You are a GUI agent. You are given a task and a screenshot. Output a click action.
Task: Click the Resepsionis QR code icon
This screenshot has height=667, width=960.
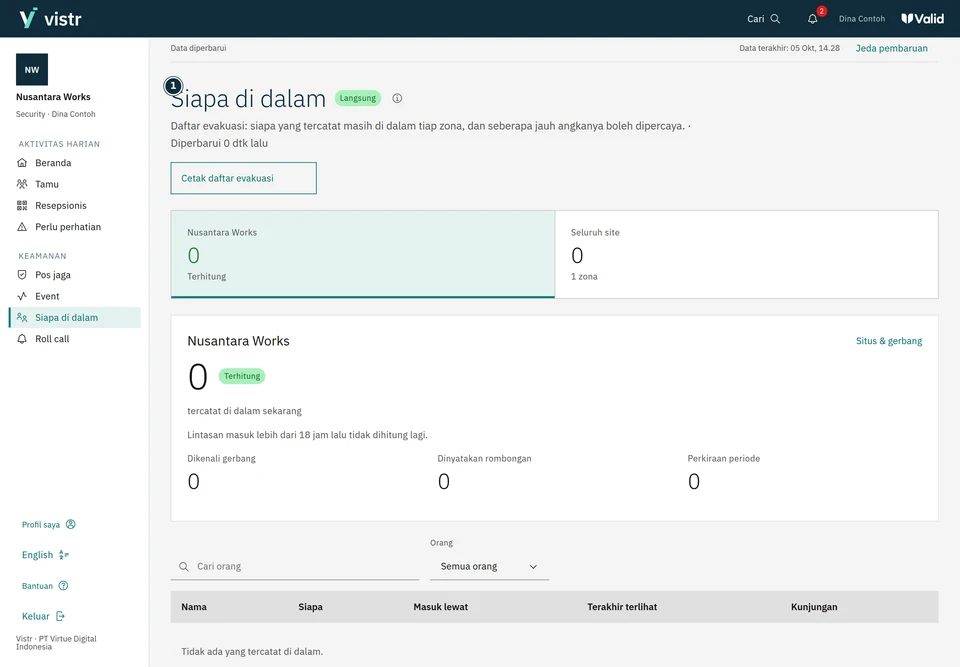click(x=22, y=206)
